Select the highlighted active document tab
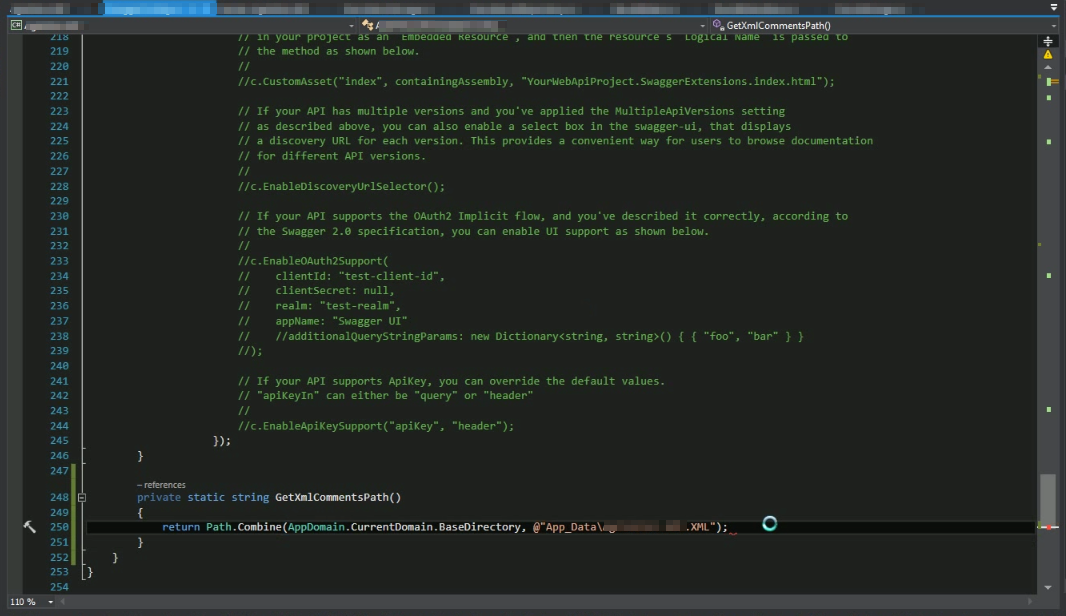This screenshot has height=616, width=1066. point(160,9)
